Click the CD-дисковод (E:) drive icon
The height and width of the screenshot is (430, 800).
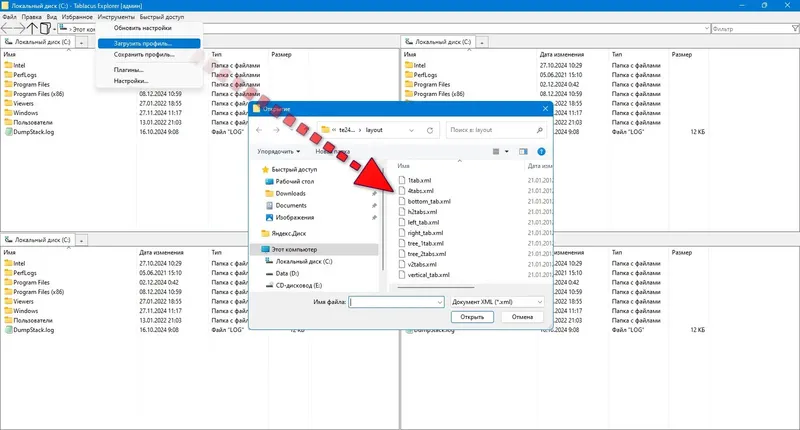click(270, 286)
